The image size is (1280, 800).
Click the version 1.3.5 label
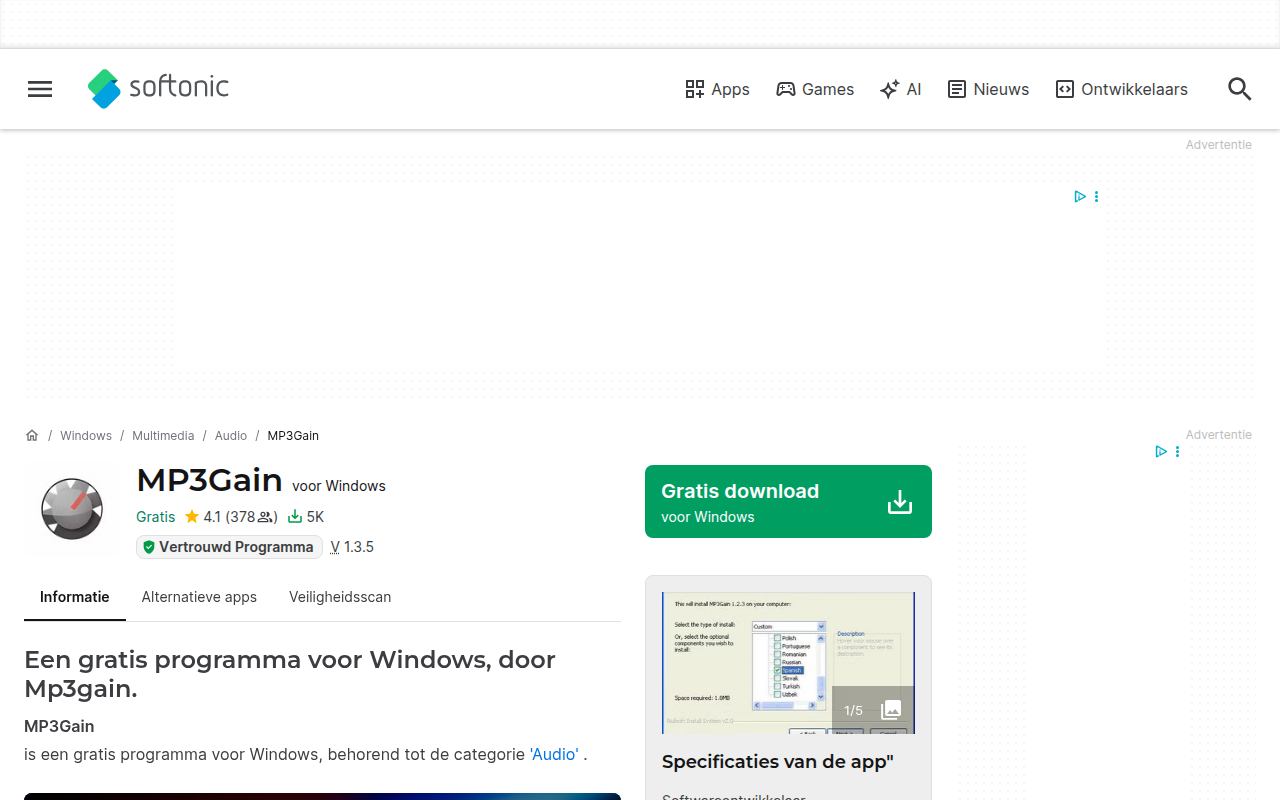click(352, 547)
